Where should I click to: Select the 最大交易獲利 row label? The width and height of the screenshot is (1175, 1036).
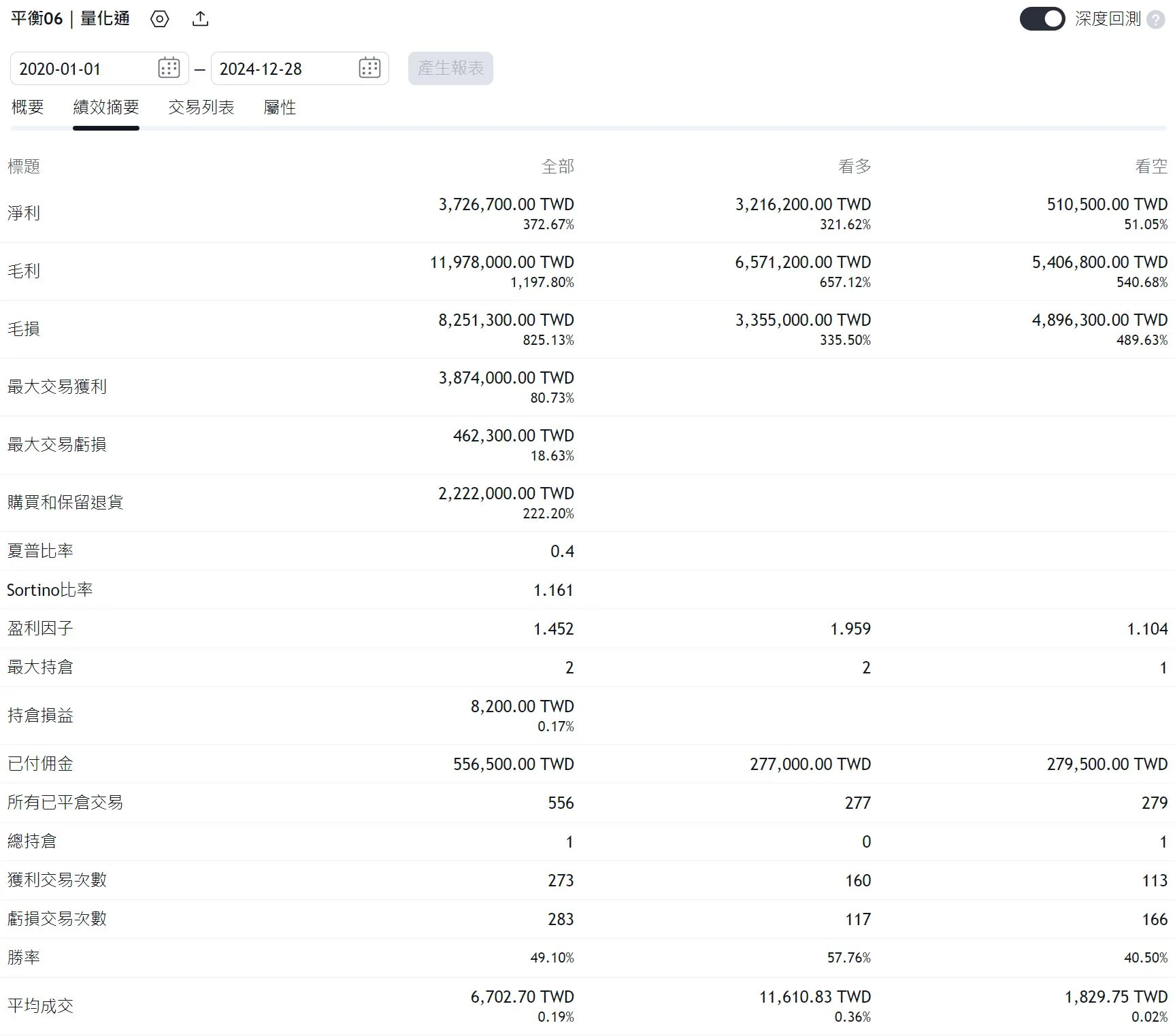(57, 387)
